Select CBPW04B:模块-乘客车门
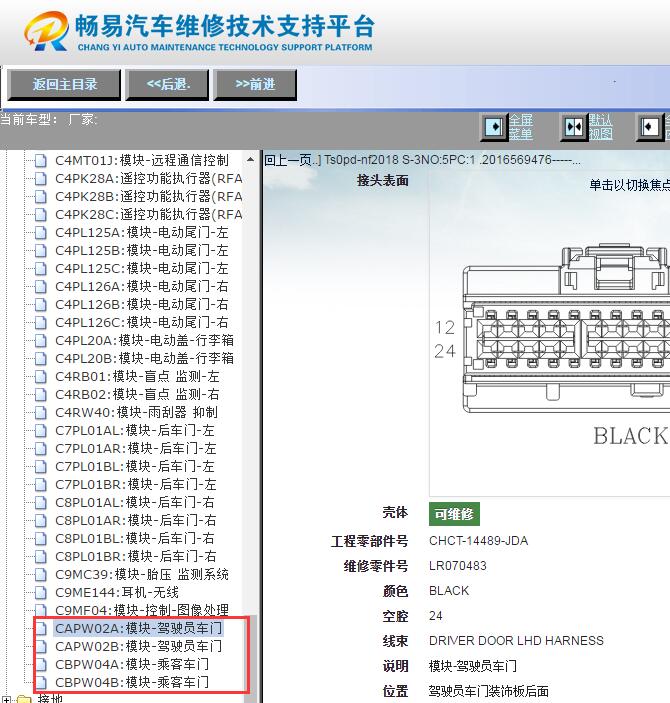Screen dimensions: 670x703 [132, 682]
